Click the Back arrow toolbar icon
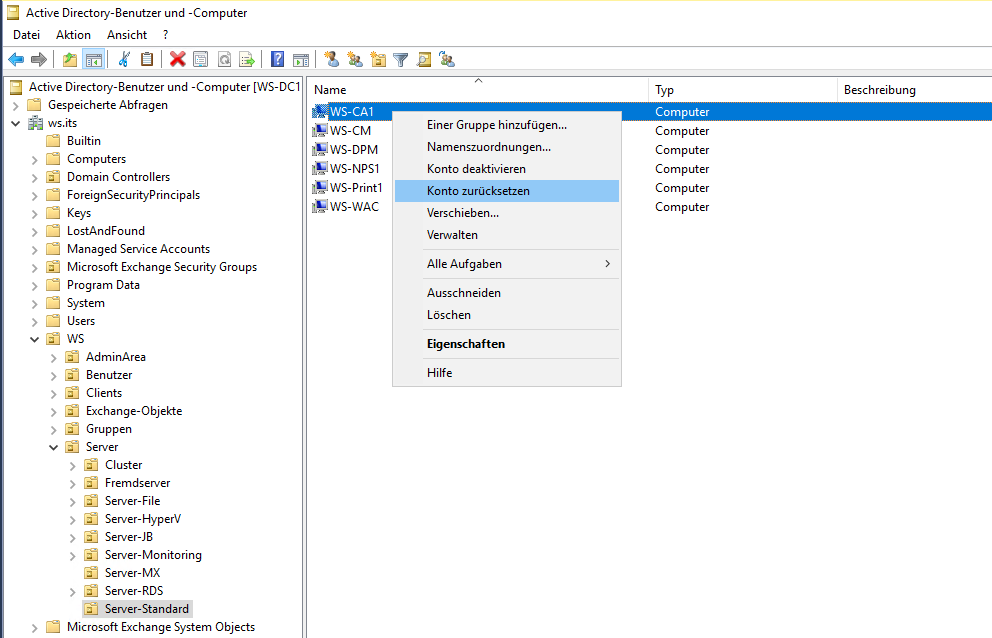 coord(16,59)
